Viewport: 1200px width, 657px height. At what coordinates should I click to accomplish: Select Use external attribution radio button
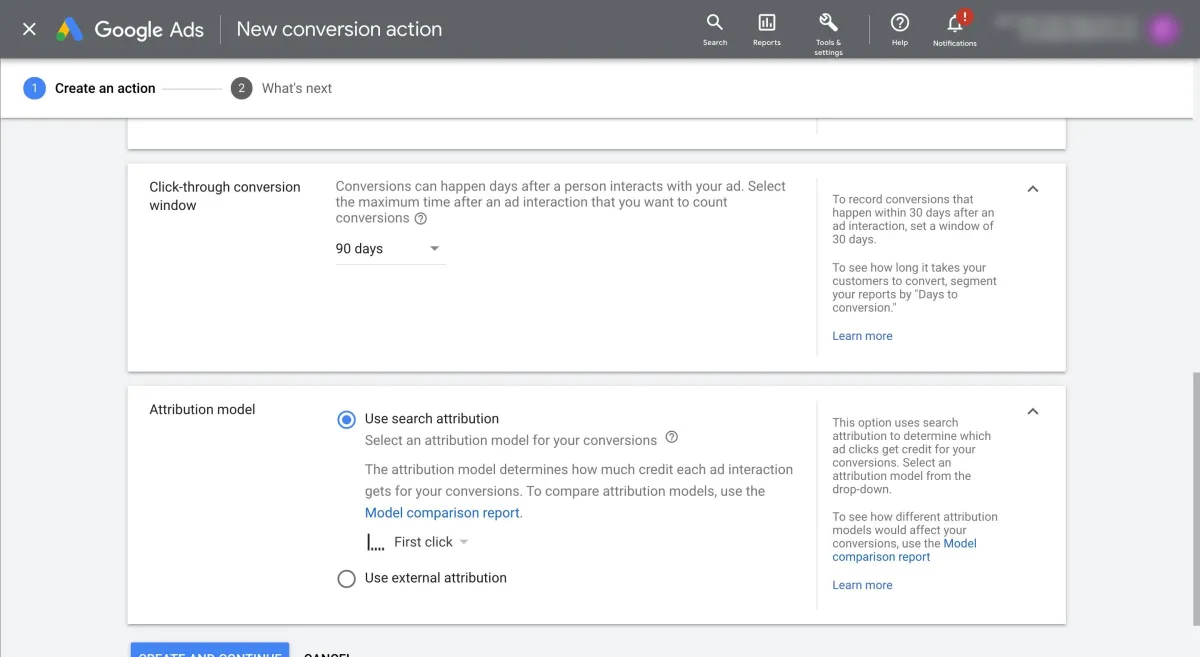coord(346,578)
